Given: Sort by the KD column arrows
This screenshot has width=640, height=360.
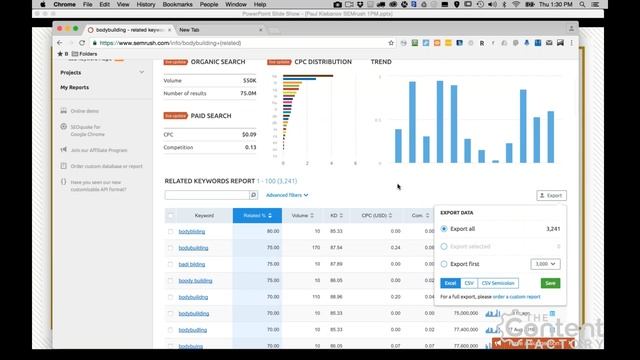Looking at the screenshot, I should [341, 216].
